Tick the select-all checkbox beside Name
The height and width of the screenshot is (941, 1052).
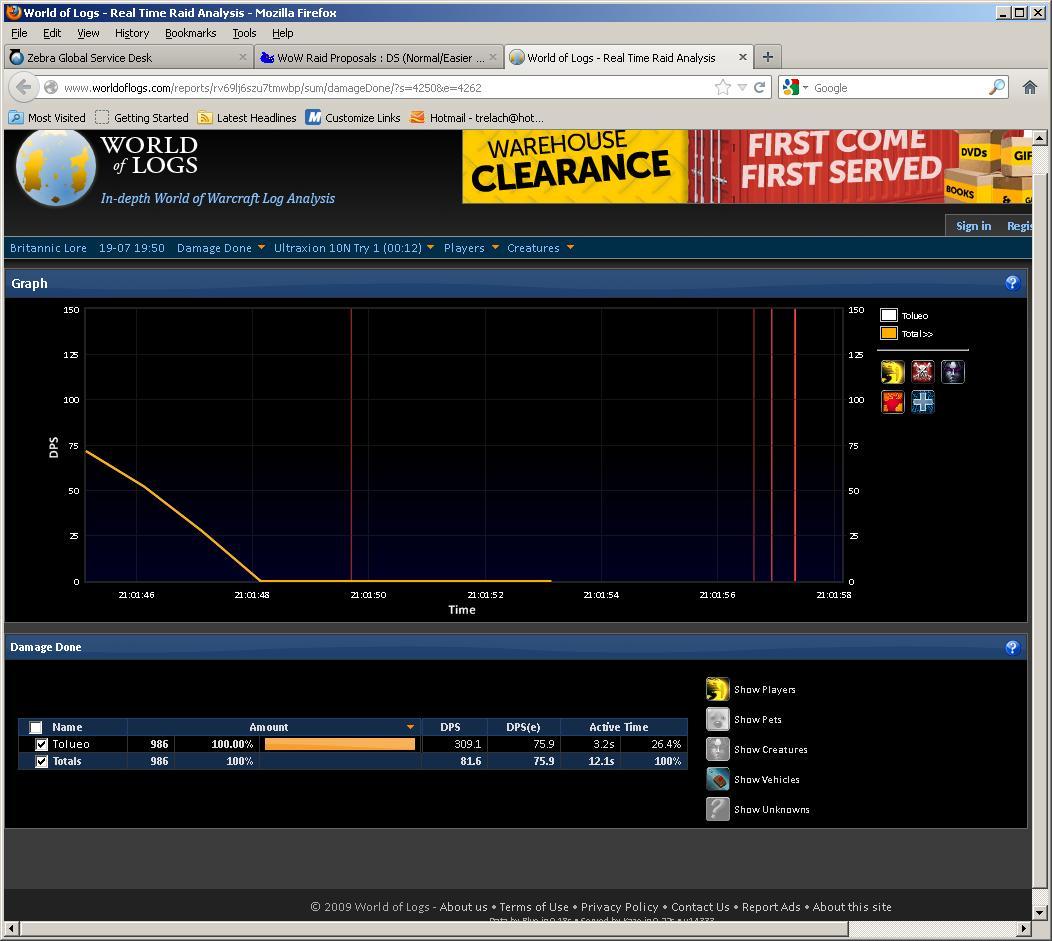point(36,727)
